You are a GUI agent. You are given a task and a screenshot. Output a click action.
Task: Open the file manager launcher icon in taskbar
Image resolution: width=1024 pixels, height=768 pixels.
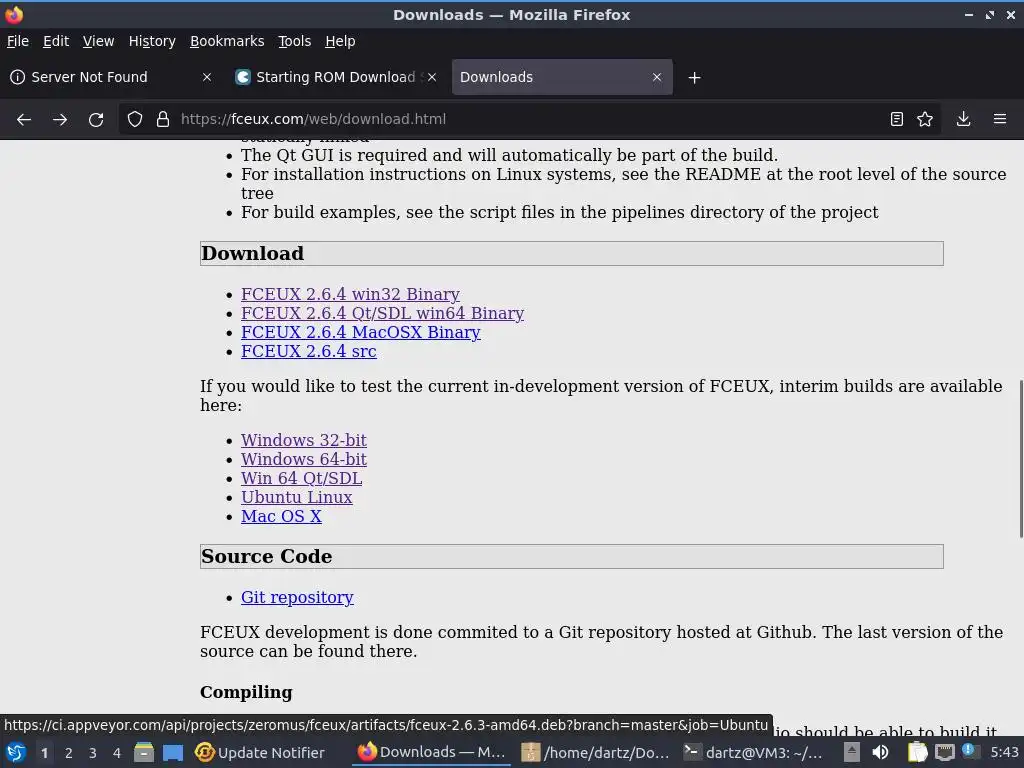click(x=144, y=753)
